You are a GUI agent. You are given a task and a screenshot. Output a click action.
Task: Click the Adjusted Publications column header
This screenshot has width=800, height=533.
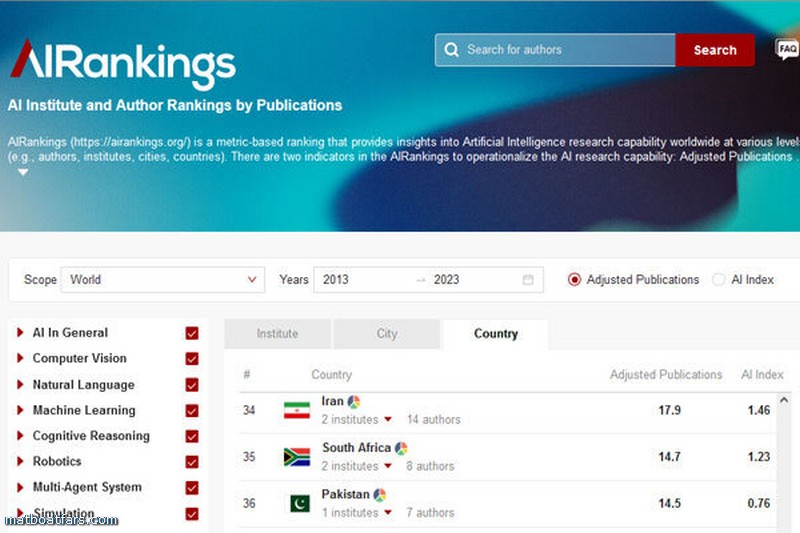[666, 374]
